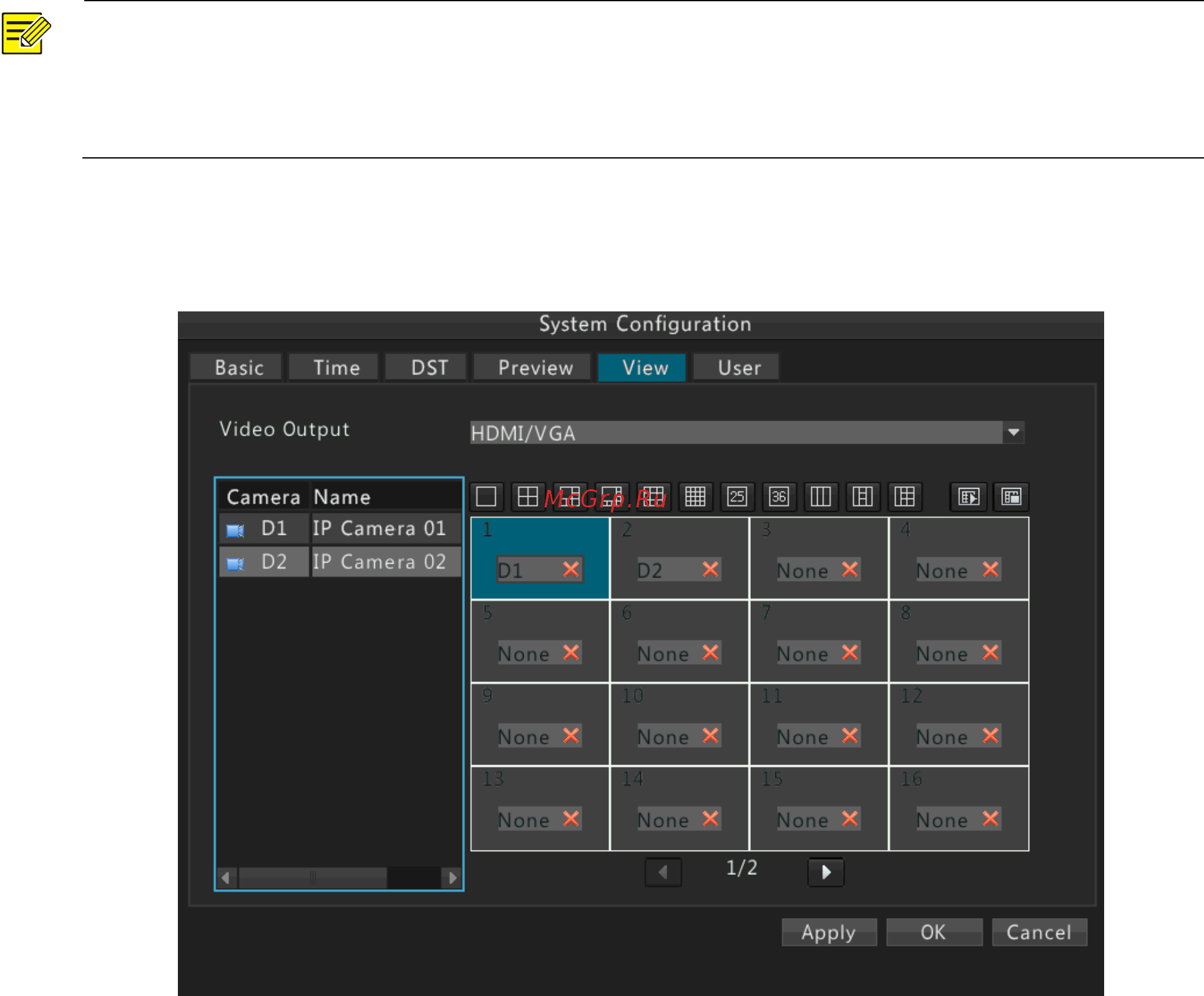Screen dimensions: 1204x996
Task: Click the red X in window 5
Action: pyautogui.click(x=570, y=652)
